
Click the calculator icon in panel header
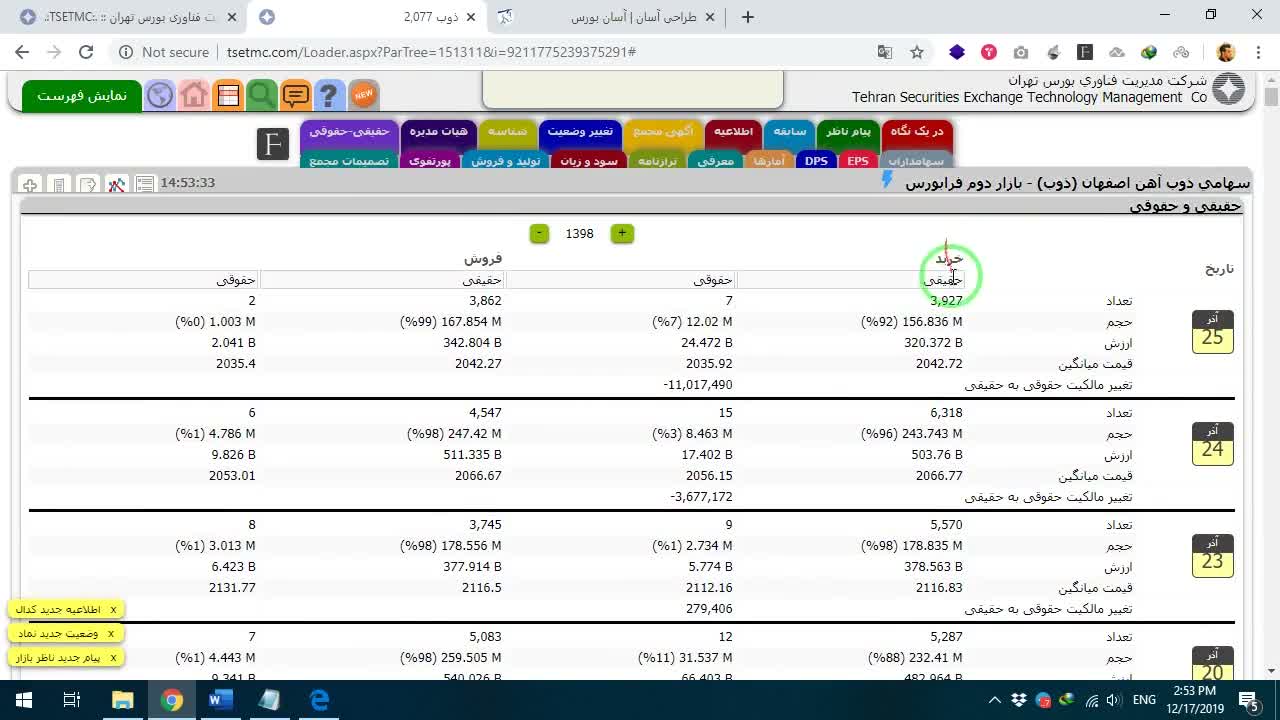tap(58, 185)
